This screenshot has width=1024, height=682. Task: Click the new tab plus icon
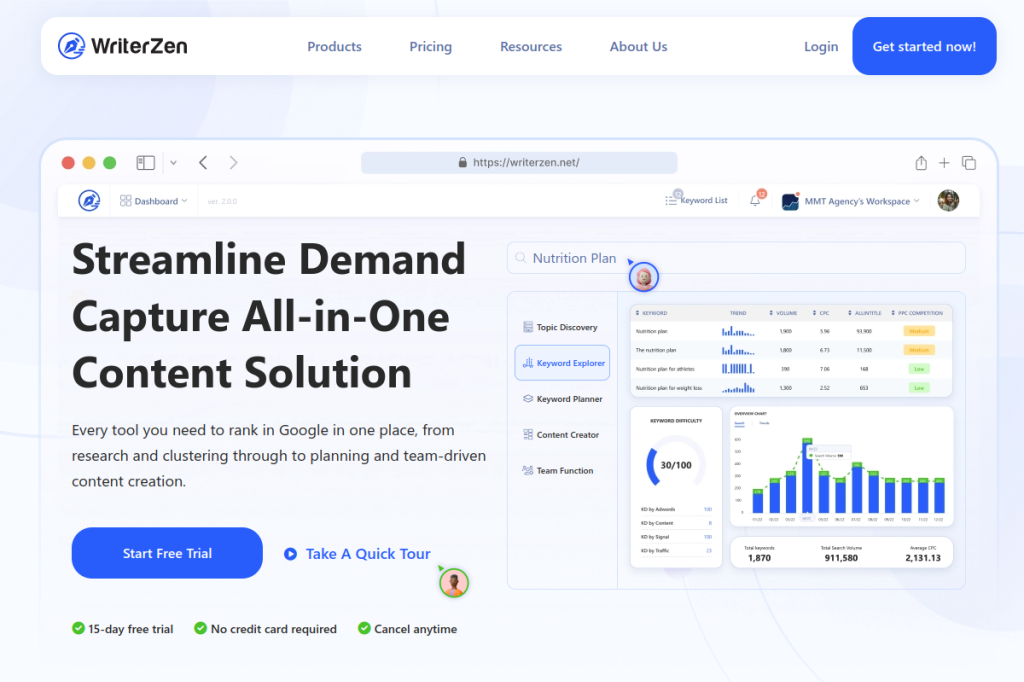(944, 163)
